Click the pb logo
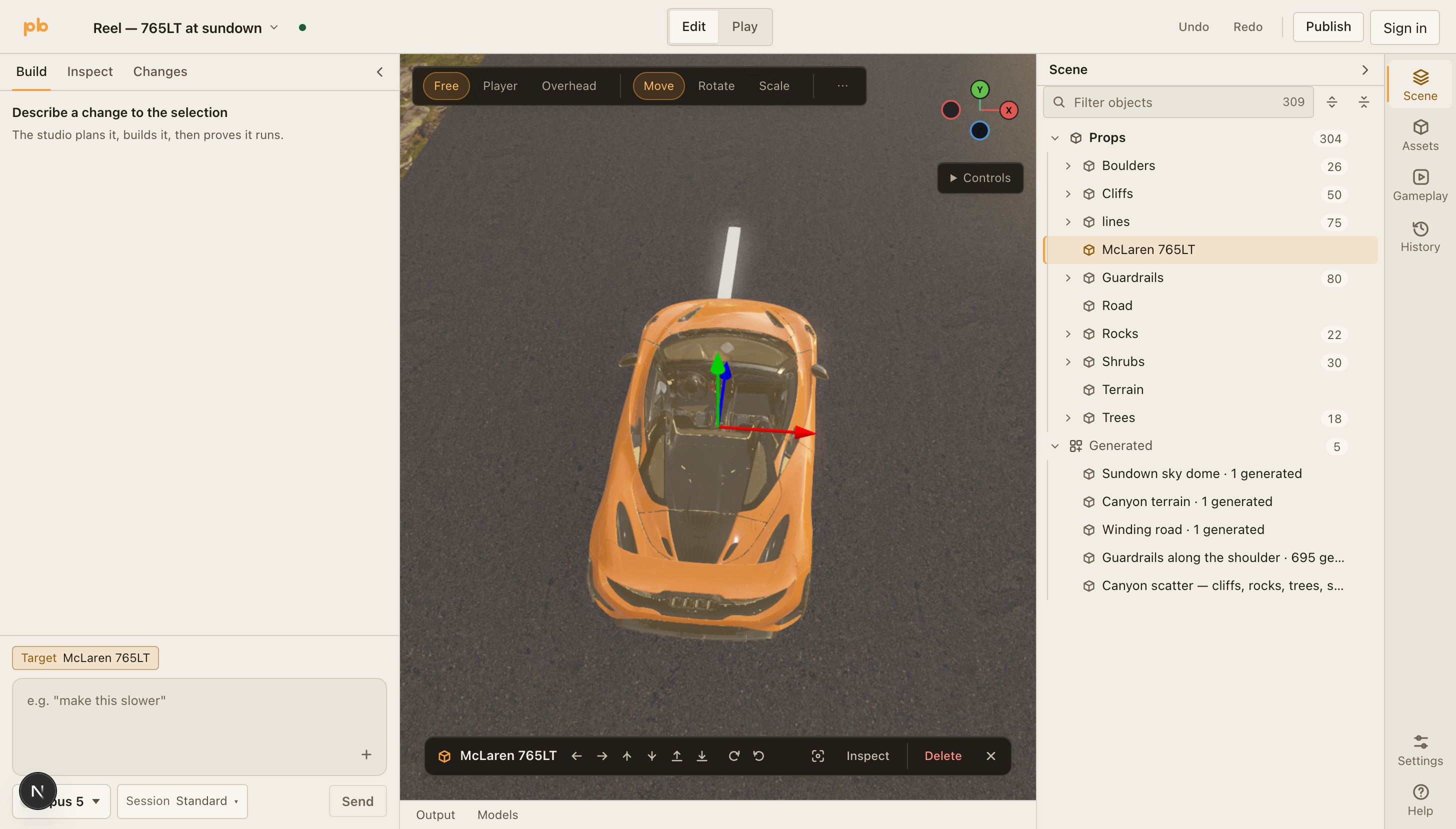 click(x=35, y=26)
